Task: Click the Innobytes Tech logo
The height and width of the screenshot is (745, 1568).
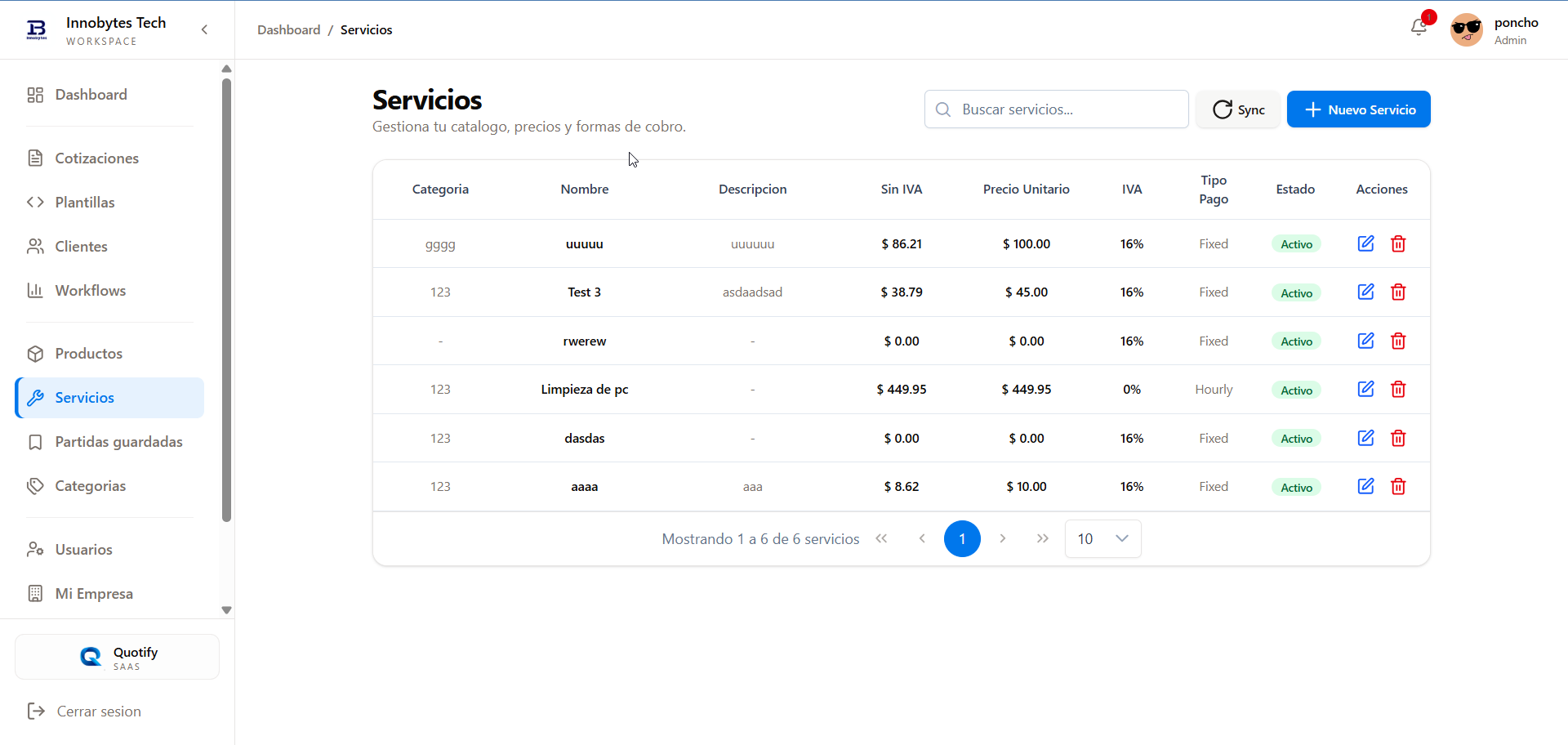Action: (37, 30)
